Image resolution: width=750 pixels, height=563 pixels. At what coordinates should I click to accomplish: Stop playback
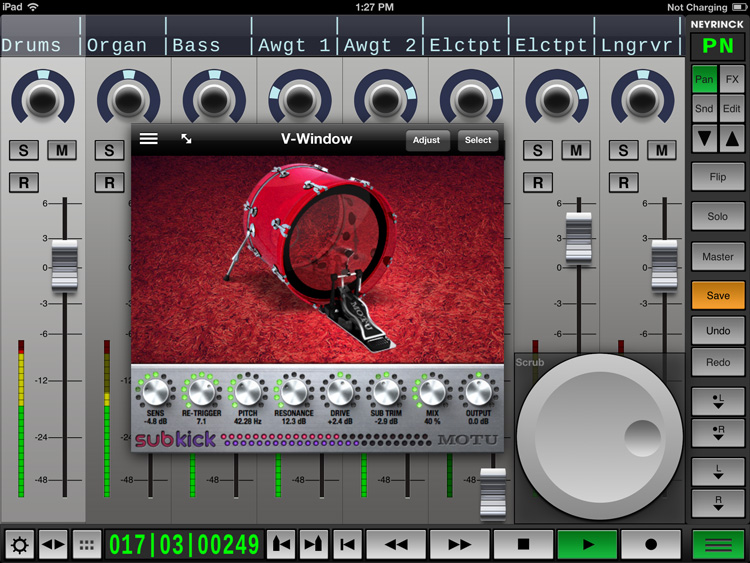524,545
